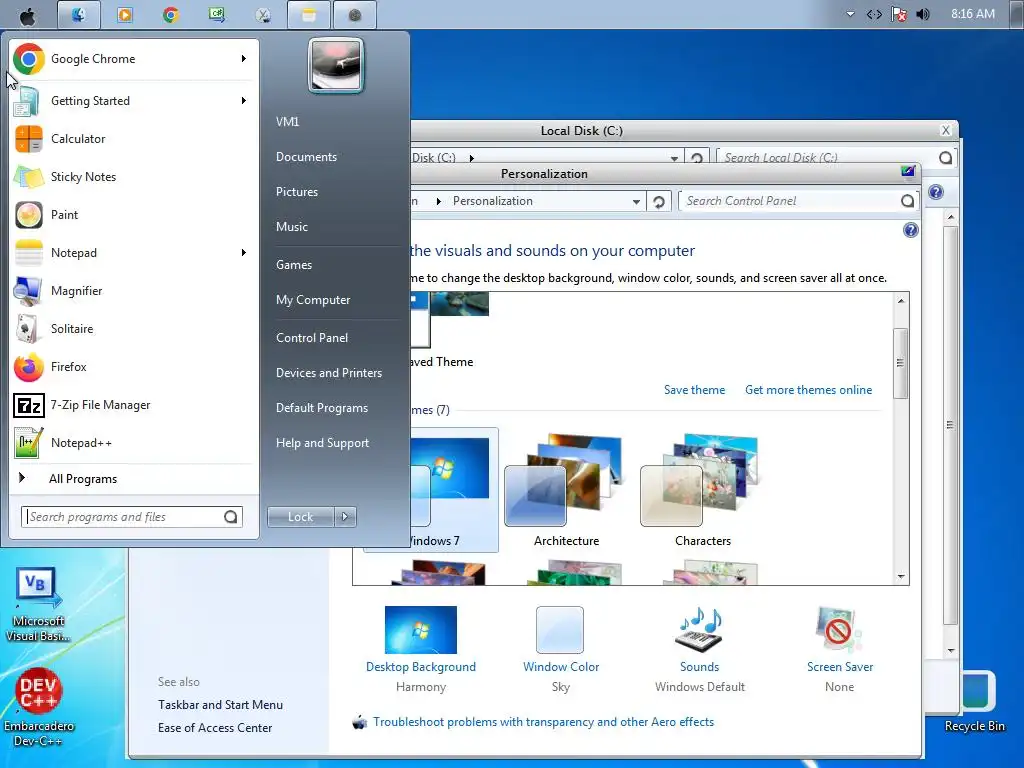Viewport: 1024px width, 768px height.
Task: Click the user account picture
Action: point(336,65)
